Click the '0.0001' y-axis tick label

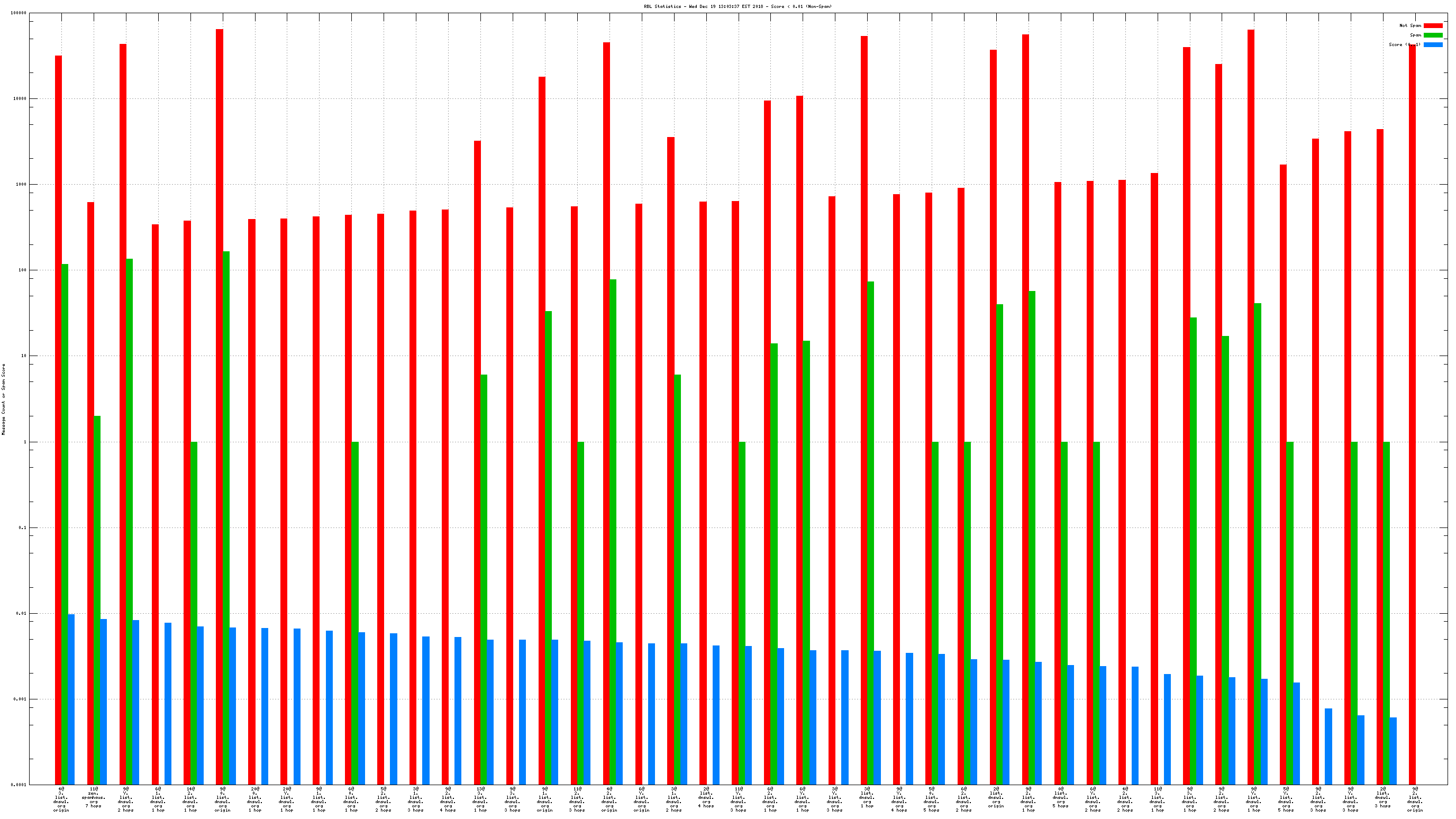[19, 785]
